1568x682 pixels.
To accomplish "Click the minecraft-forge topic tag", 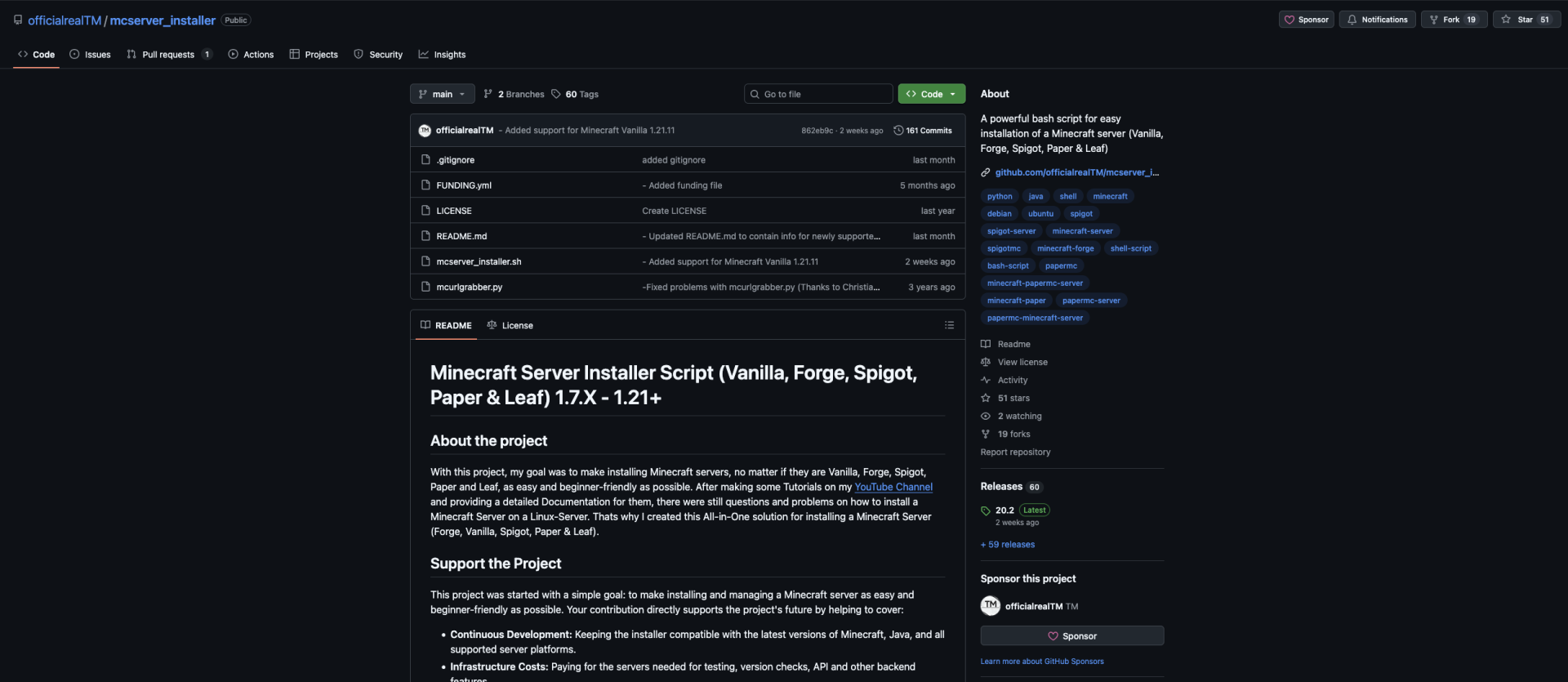I will pos(1066,248).
